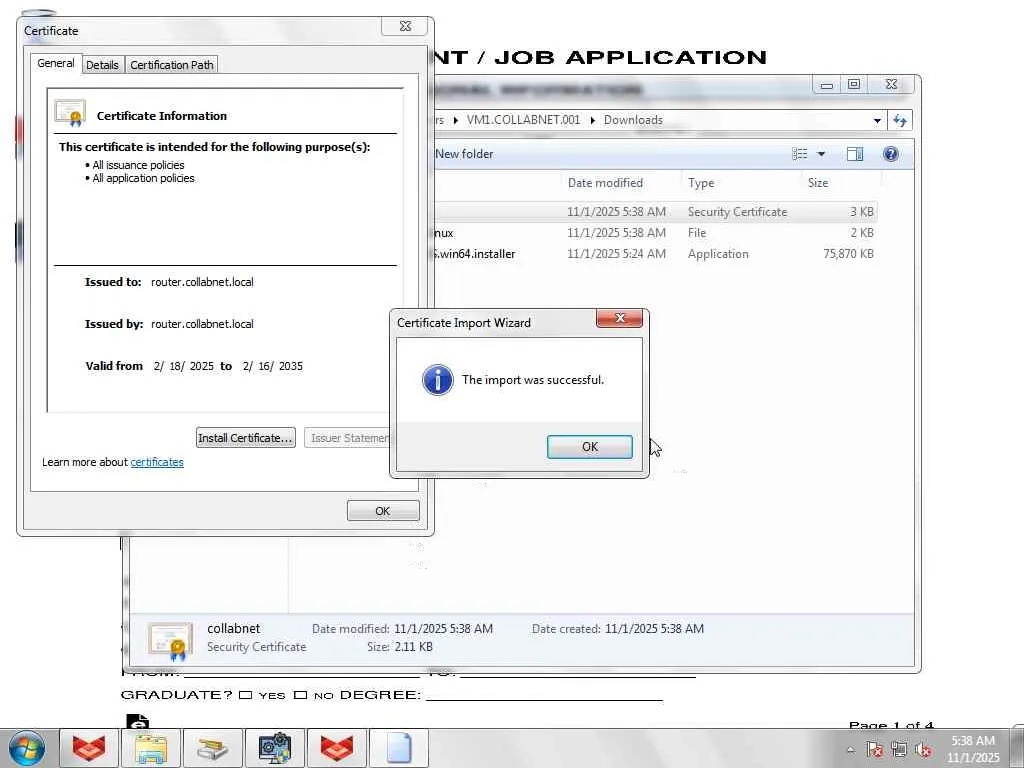
Task: Click the 75,870 KB size cell
Action: pos(848,253)
